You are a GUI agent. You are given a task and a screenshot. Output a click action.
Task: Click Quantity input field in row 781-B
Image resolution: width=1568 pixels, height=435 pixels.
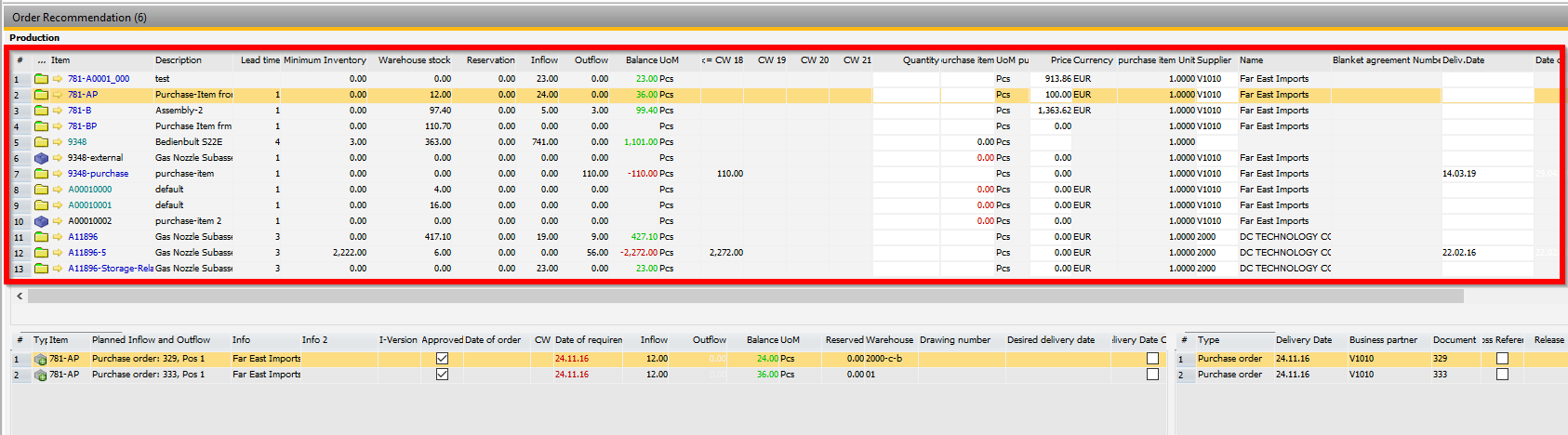[905, 111]
